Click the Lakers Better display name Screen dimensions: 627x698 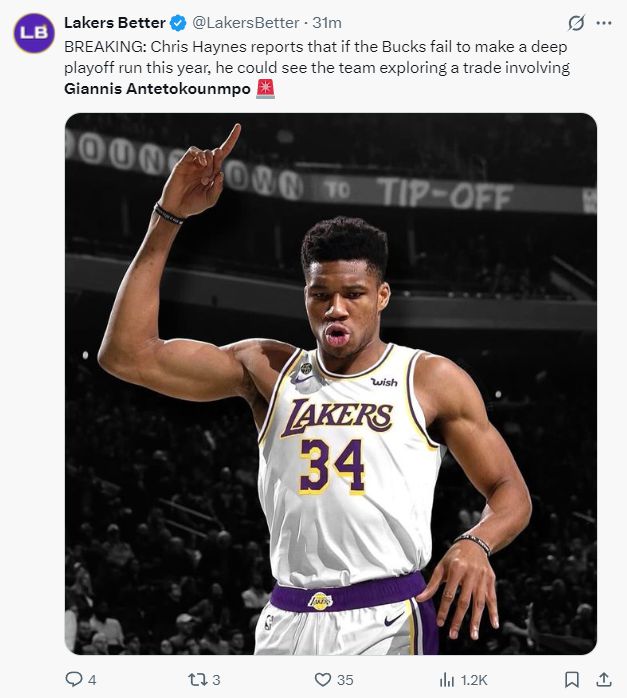click(114, 22)
